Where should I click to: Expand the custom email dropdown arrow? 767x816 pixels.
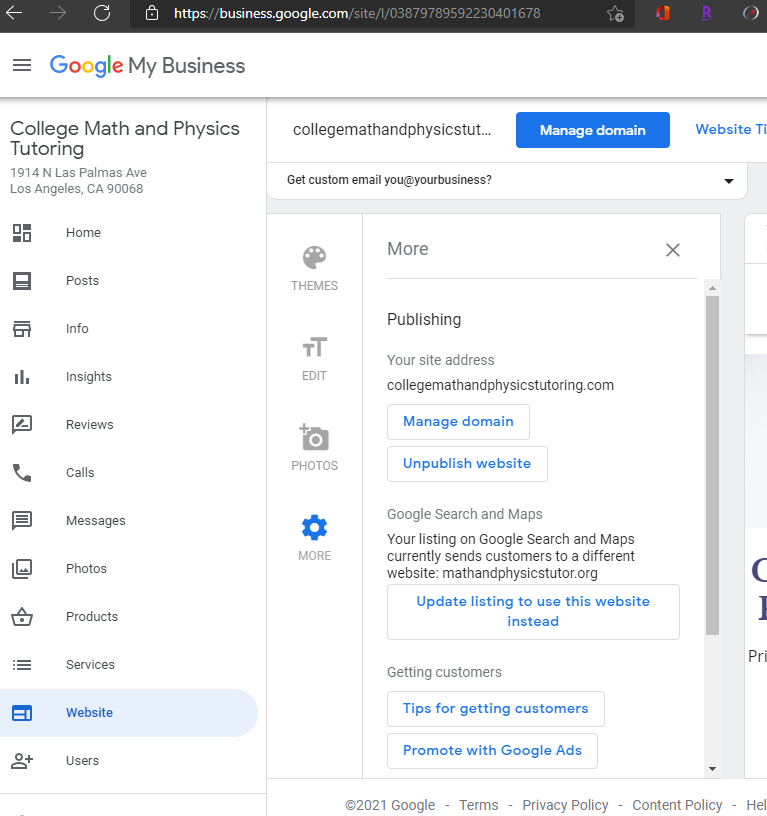(728, 181)
